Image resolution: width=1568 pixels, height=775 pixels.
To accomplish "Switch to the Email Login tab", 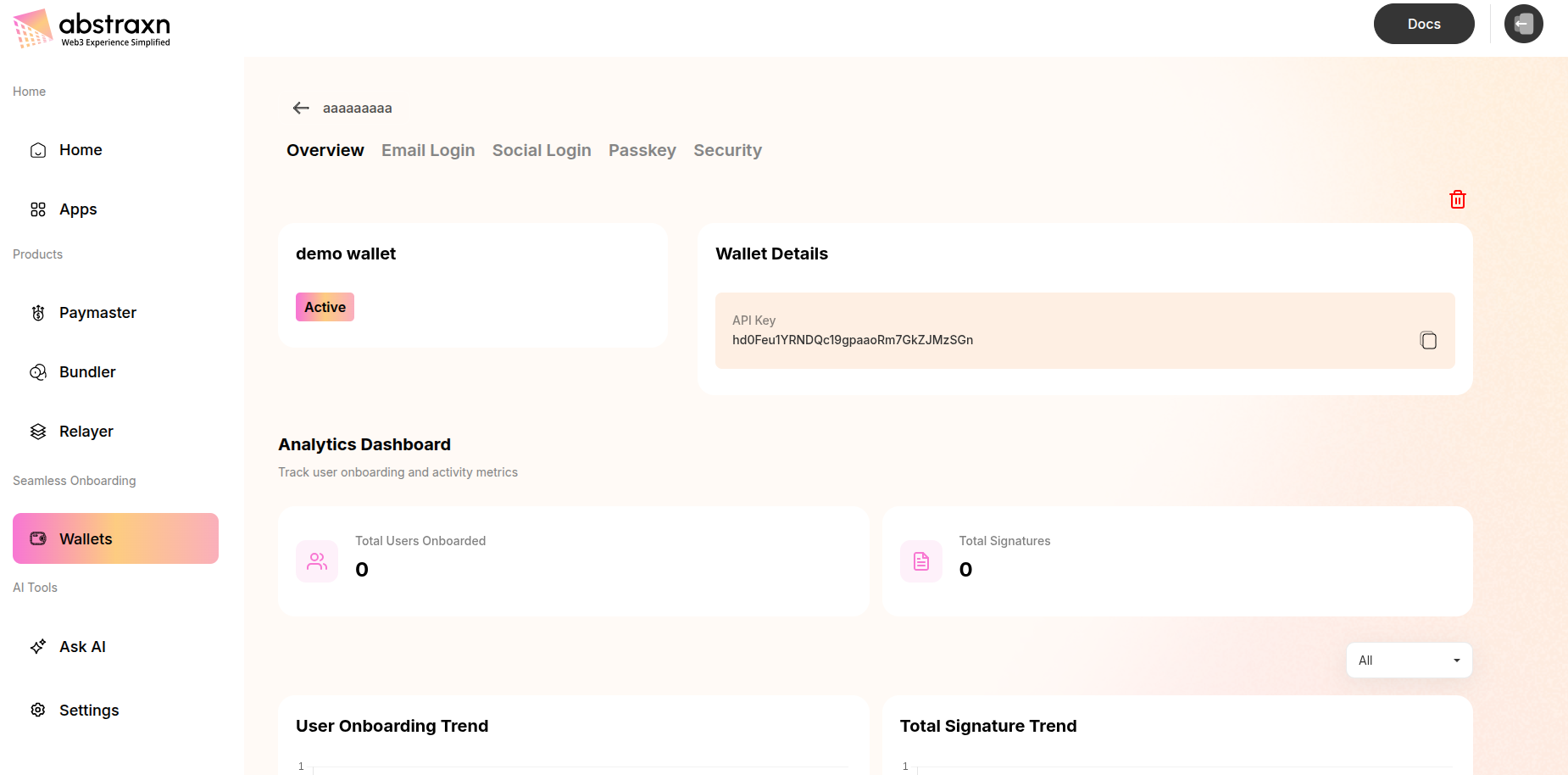I will pyautogui.click(x=428, y=150).
